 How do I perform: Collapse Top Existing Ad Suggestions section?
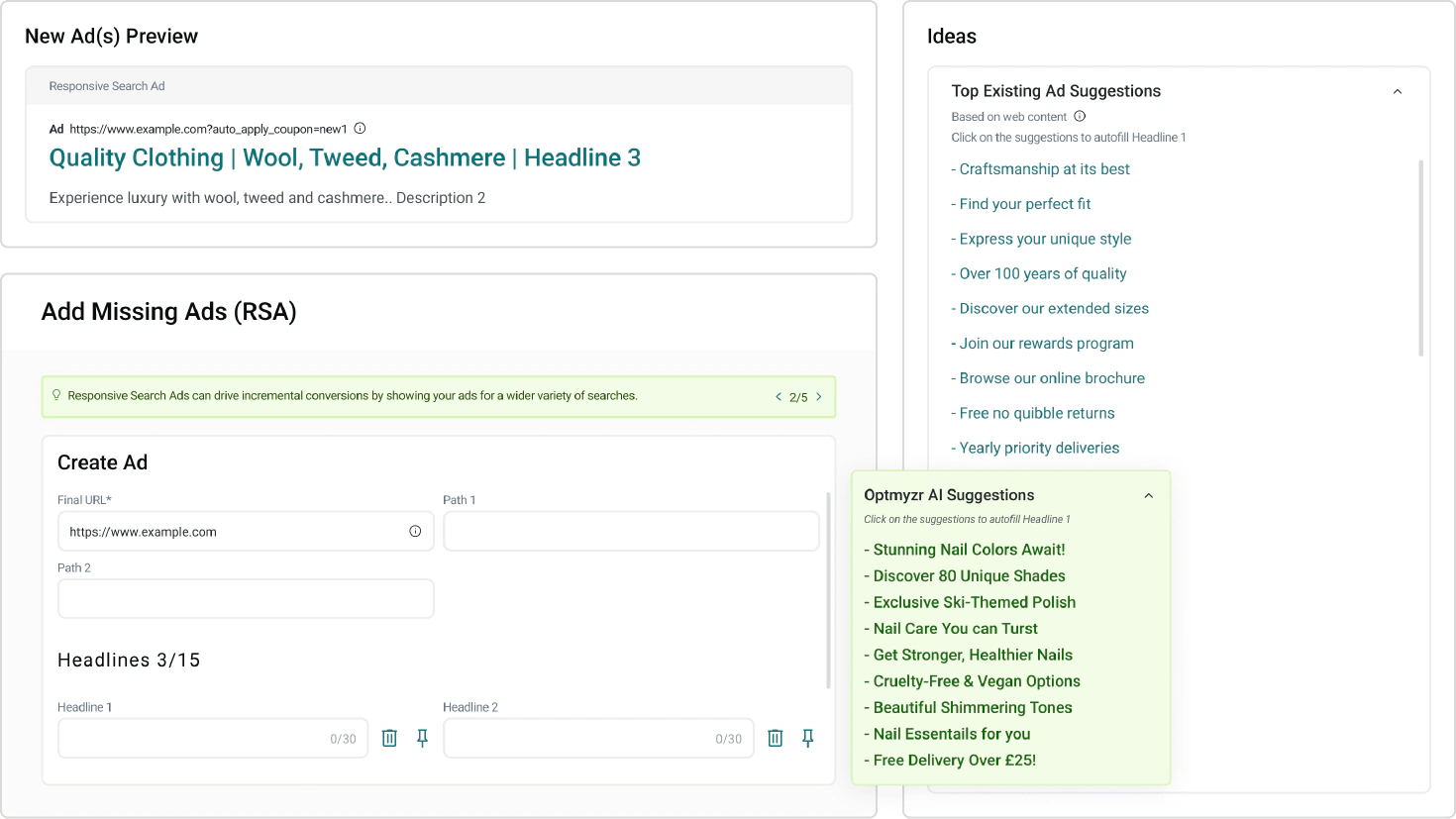point(1397,91)
